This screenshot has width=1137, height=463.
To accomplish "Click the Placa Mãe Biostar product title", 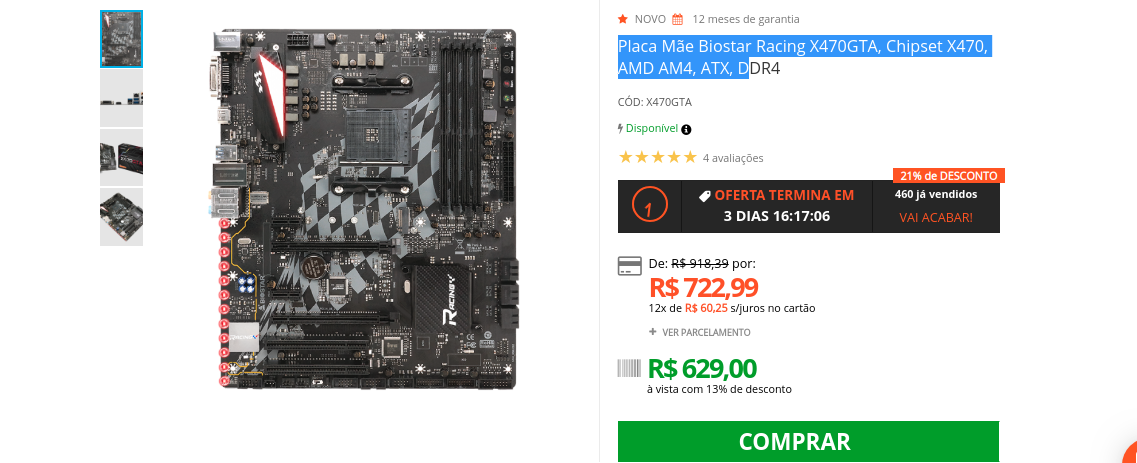I will (803, 57).
